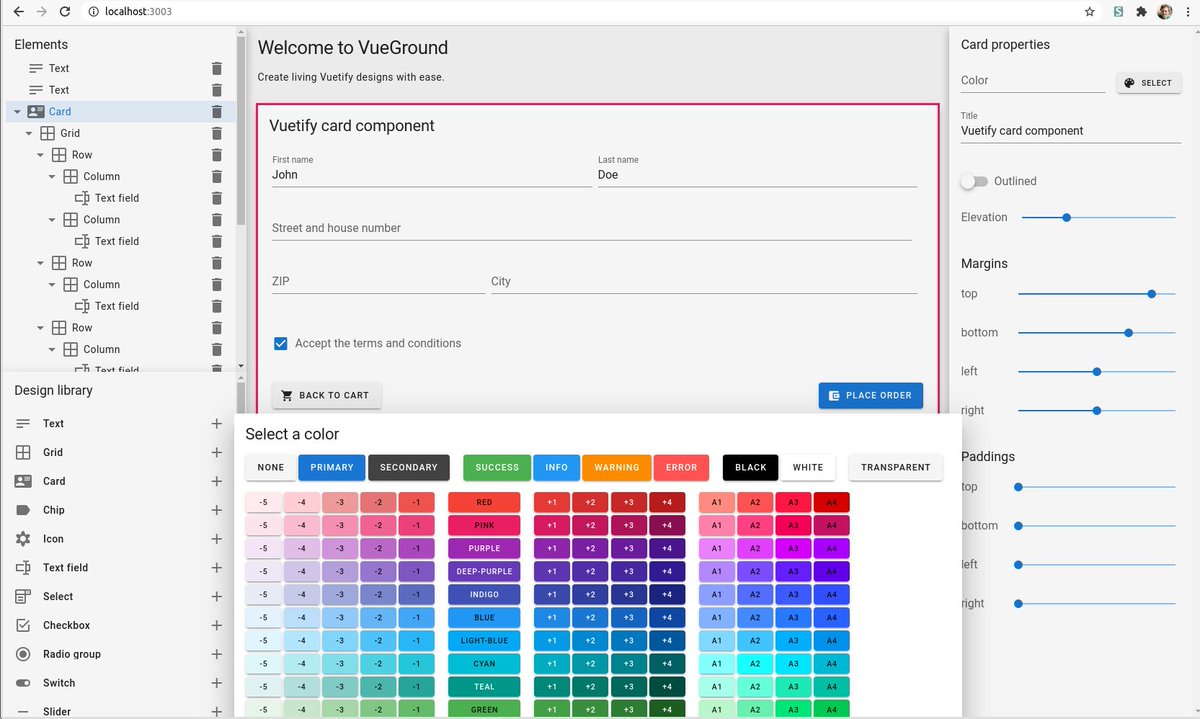Click the SELECT color button

1148,83
